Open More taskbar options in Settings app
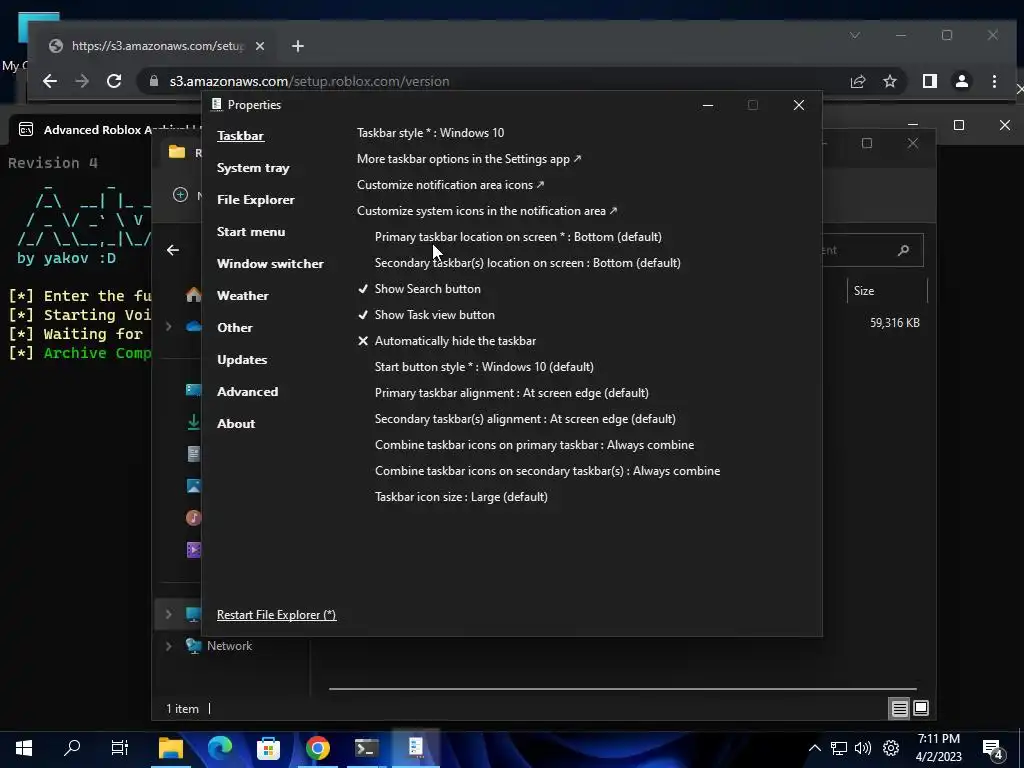 coord(469,159)
